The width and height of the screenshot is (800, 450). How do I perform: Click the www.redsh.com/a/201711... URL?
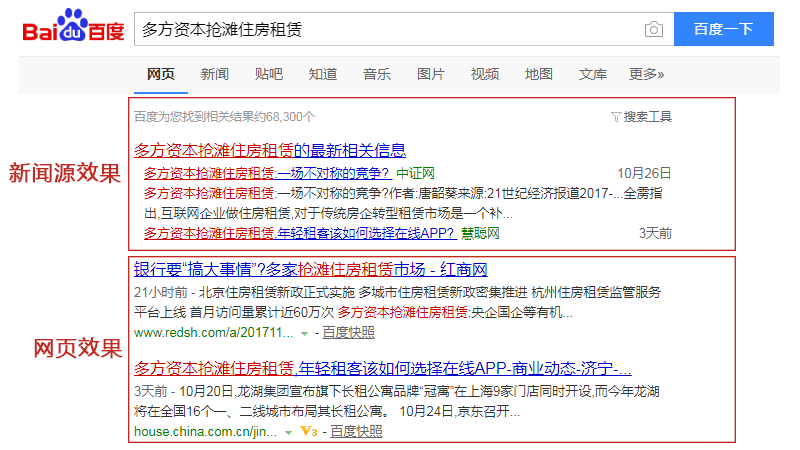213,333
